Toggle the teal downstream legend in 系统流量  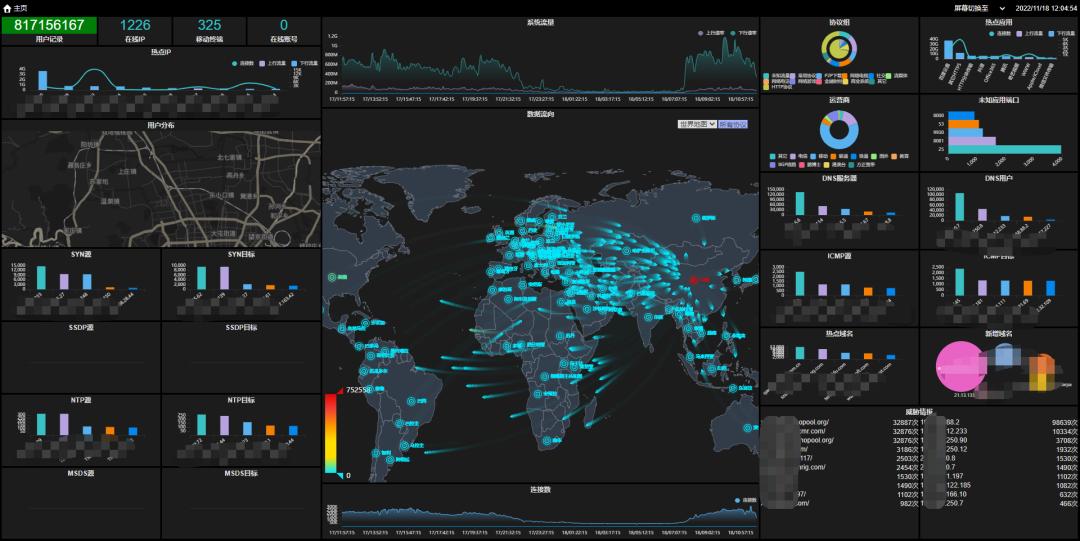(x=742, y=32)
